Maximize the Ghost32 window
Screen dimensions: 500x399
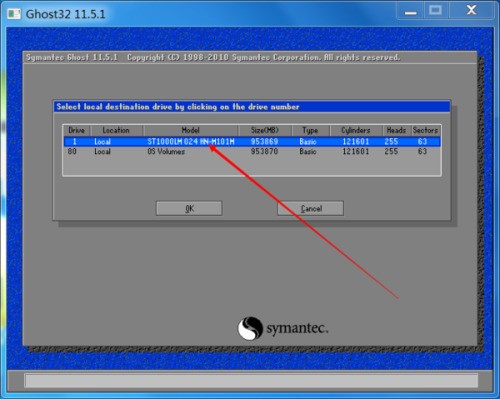click(436, 11)
